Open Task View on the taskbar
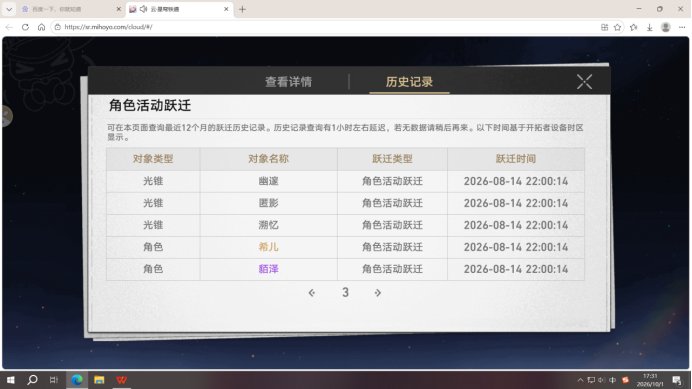The image size is (692, 389). [54, 380]
